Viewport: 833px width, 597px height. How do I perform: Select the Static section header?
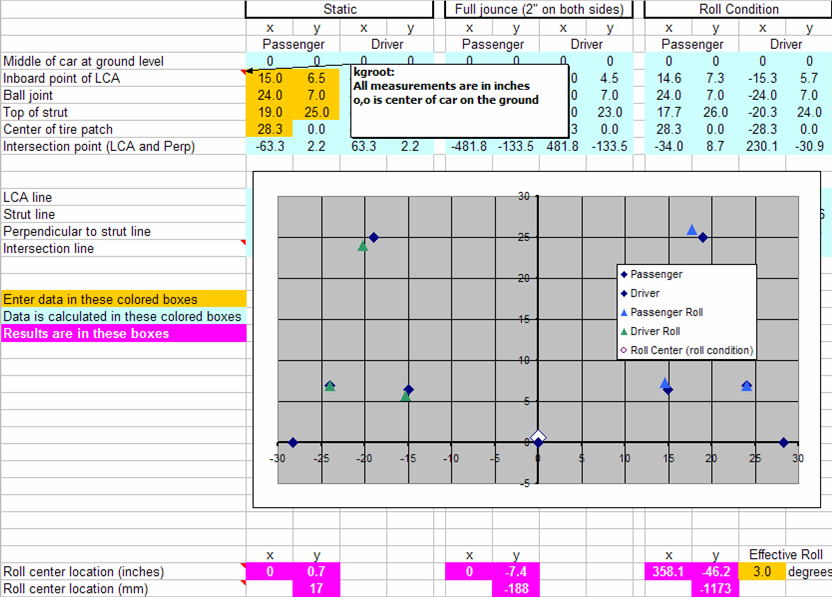pos(340,9)
